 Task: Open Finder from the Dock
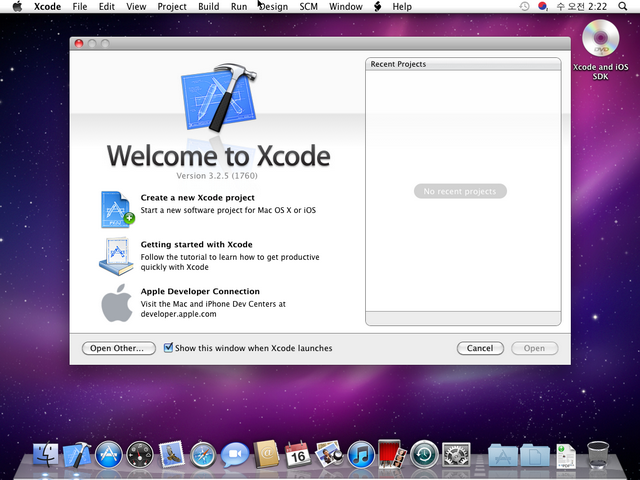click(46, 454)
